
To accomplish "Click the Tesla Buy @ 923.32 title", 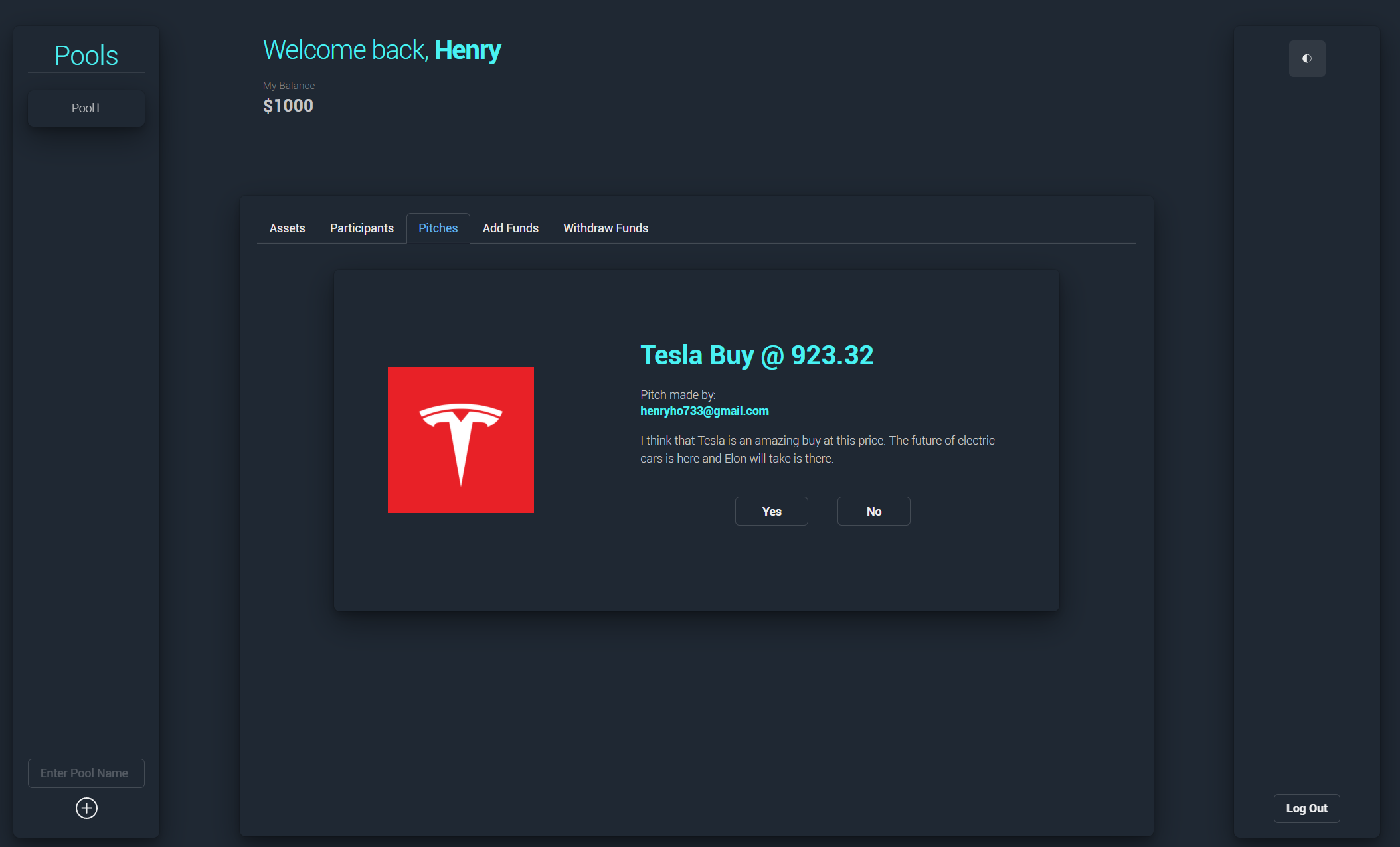I will 756,355.
